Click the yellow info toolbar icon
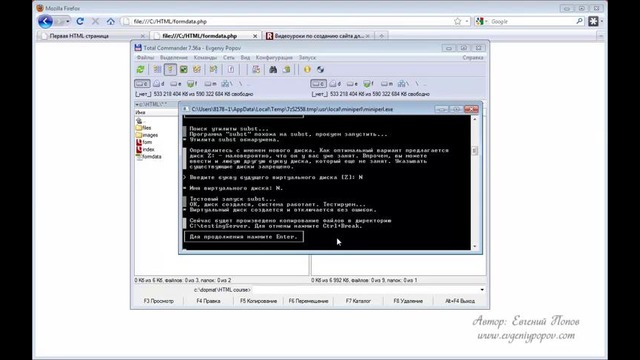 coord(307,69)
